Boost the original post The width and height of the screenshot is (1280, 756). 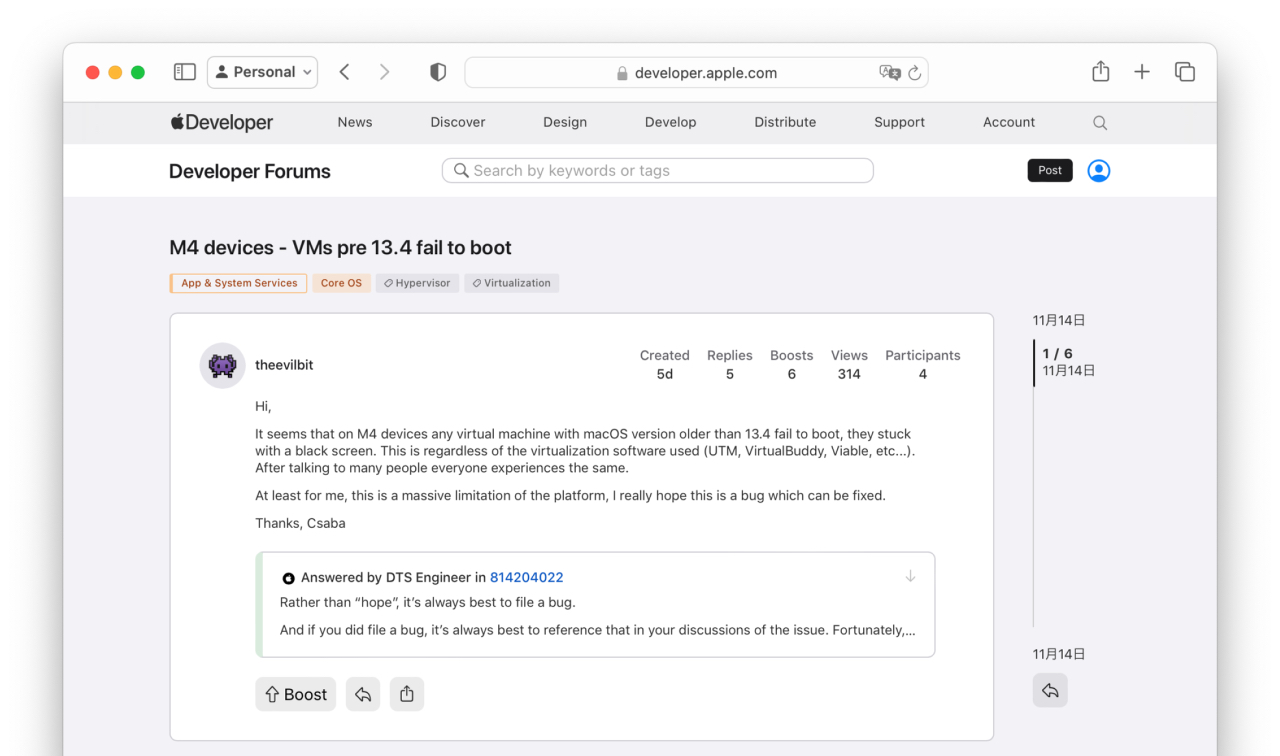pyautogui.click(x=296, y=694)
